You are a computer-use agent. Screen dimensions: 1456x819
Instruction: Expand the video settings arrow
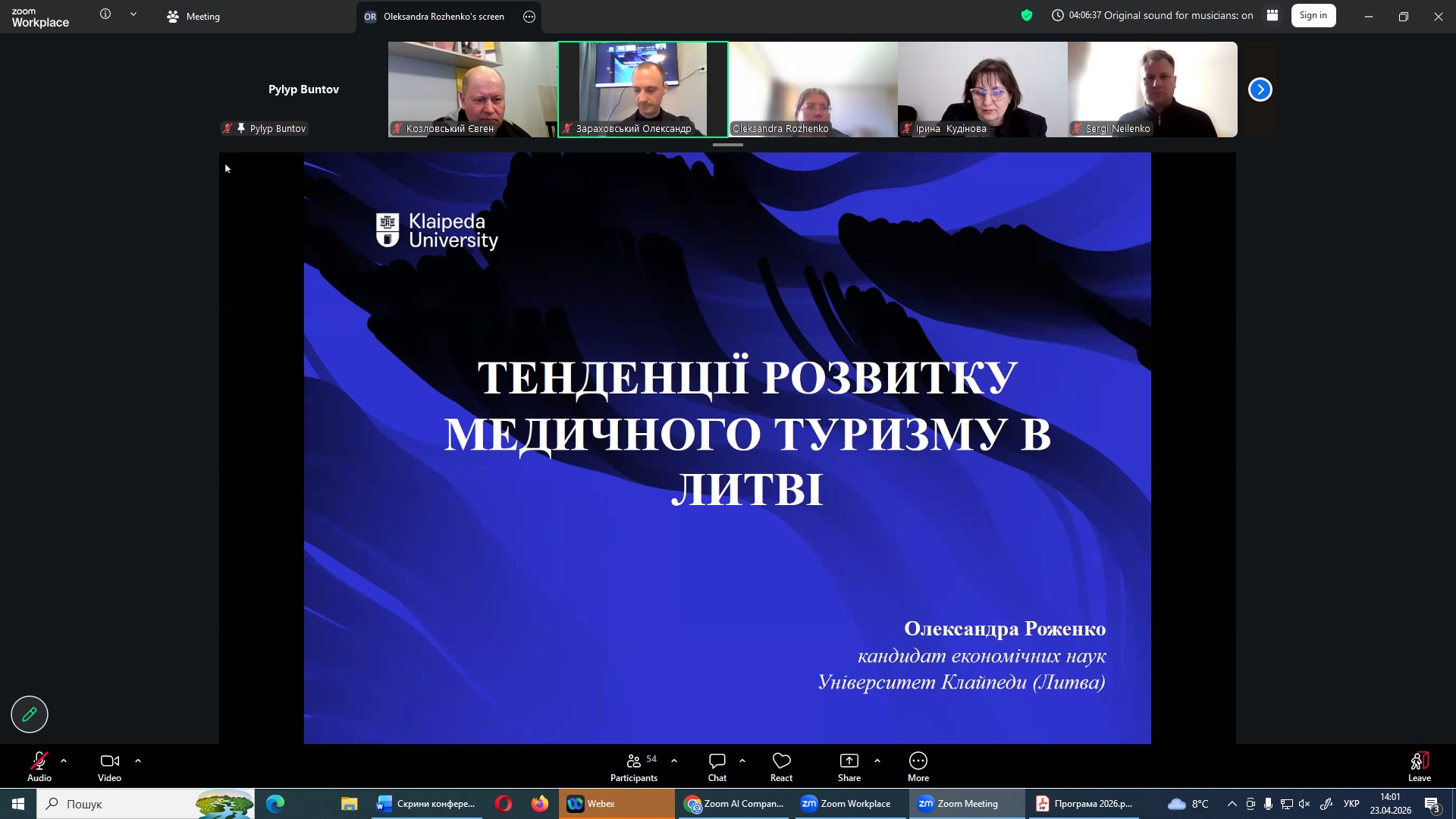coord(138,761)
